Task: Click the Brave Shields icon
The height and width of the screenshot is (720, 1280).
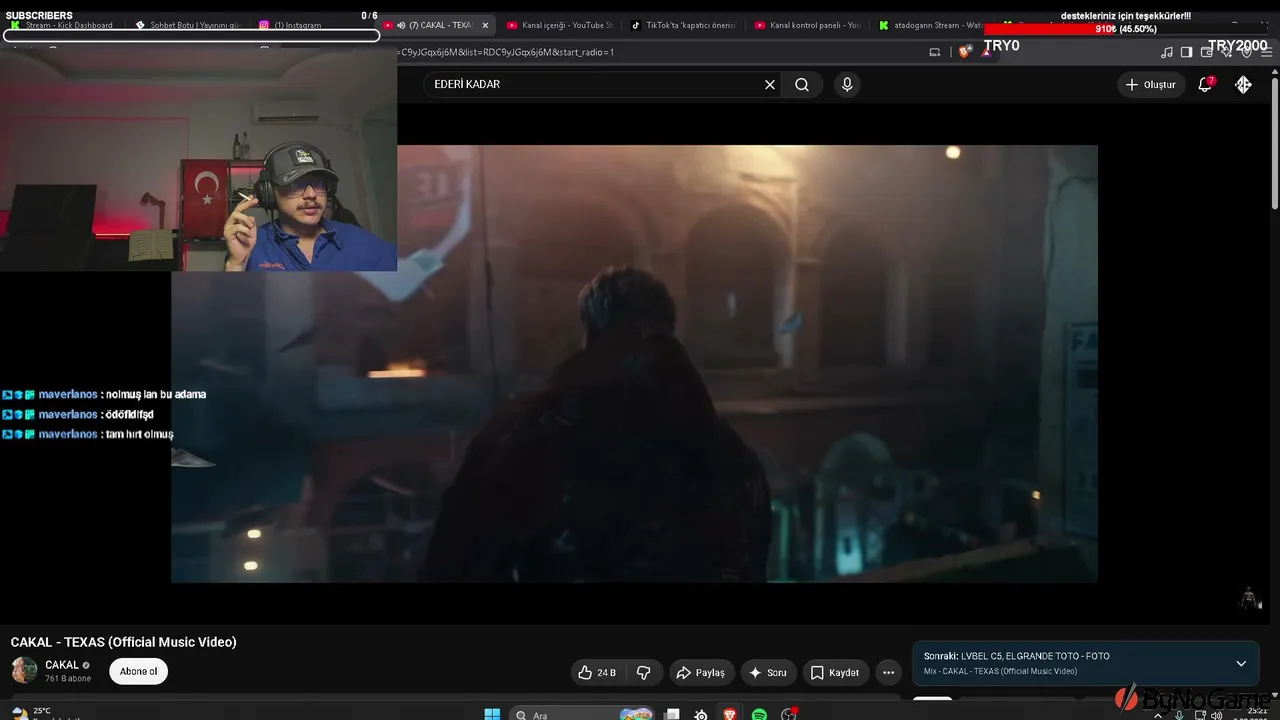Action: coord(965,52)
